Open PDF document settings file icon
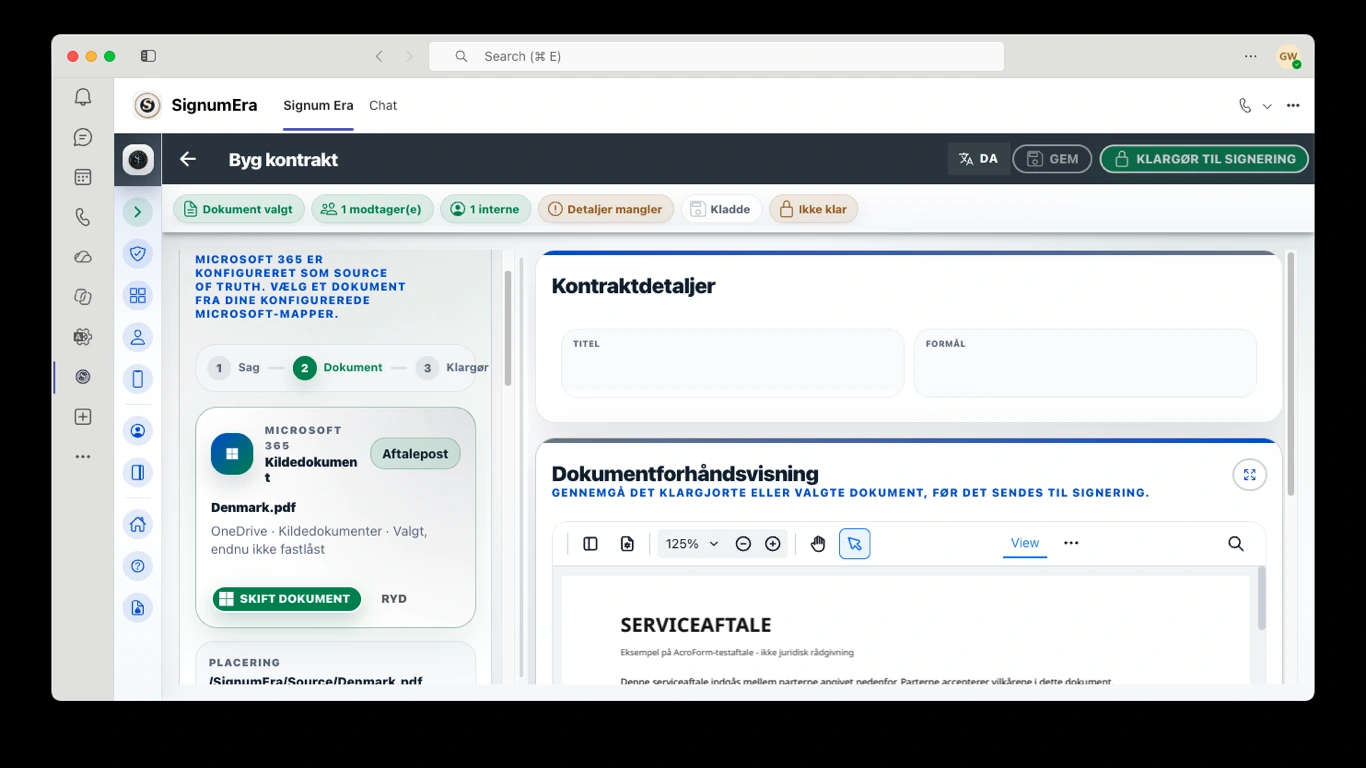The height and width of the screenshot is (768, 1366). (x=627, y=544)
